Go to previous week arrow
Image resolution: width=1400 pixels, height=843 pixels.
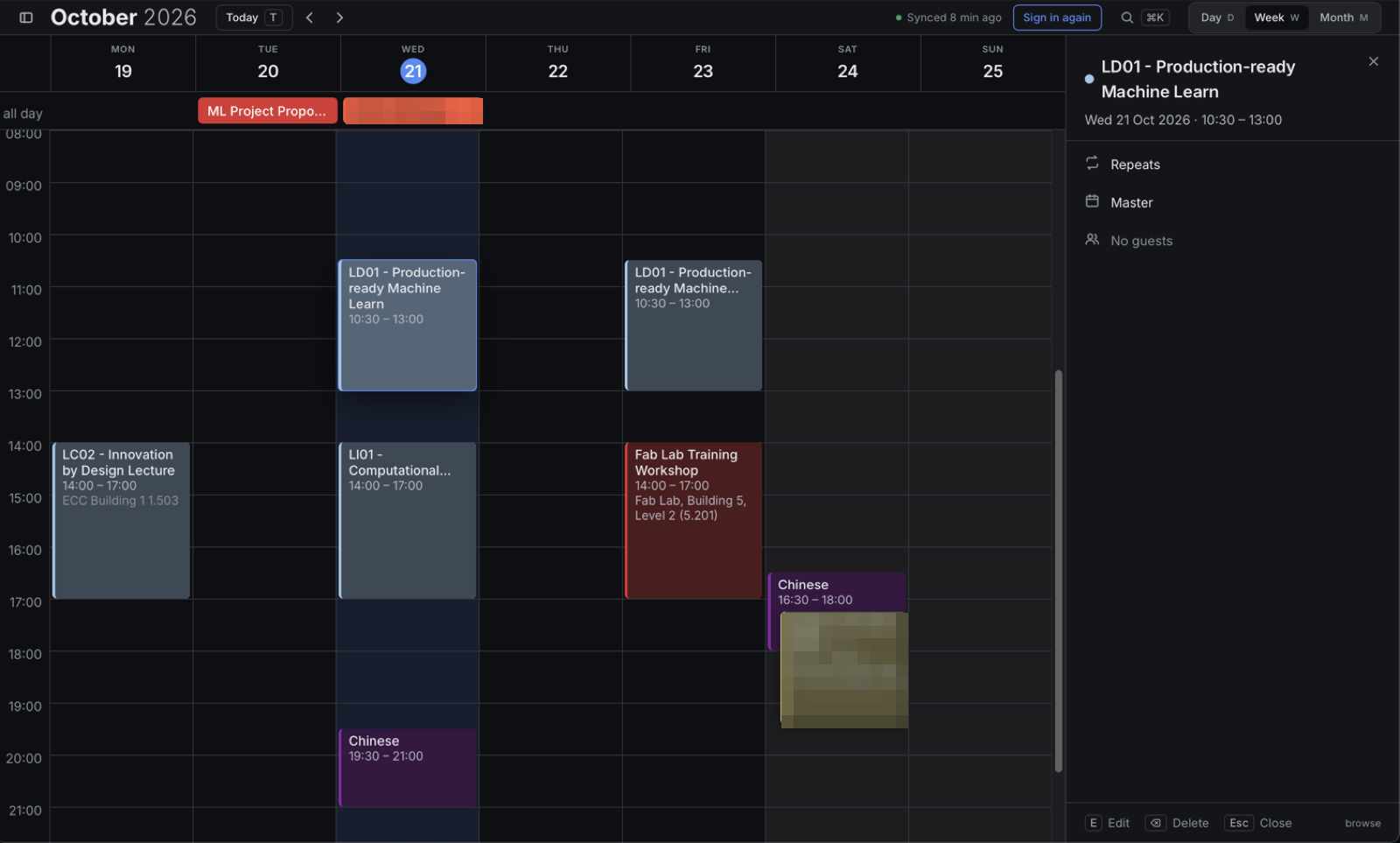coord(310,18)
